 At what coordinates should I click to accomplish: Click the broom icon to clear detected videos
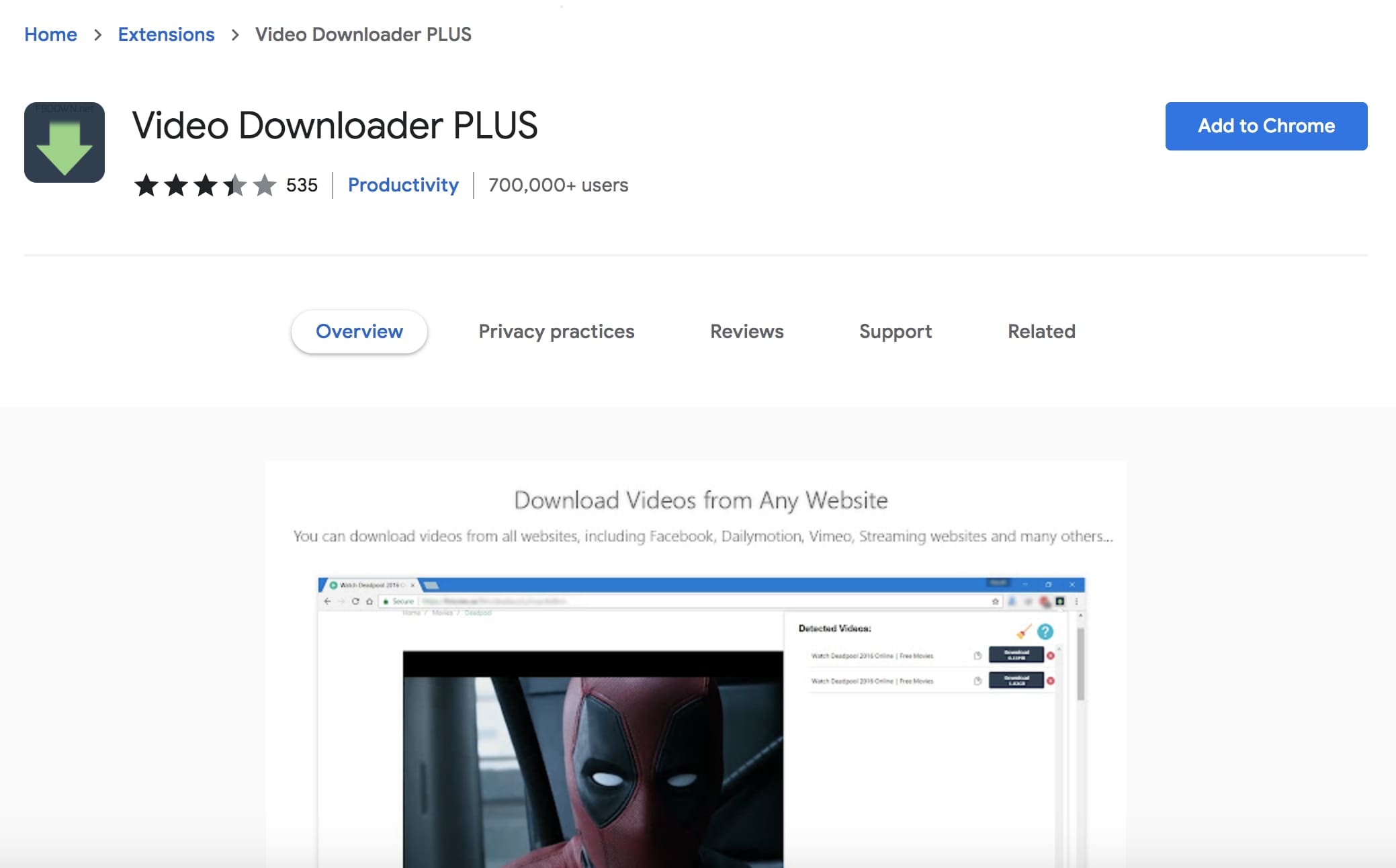point(1024,632)
